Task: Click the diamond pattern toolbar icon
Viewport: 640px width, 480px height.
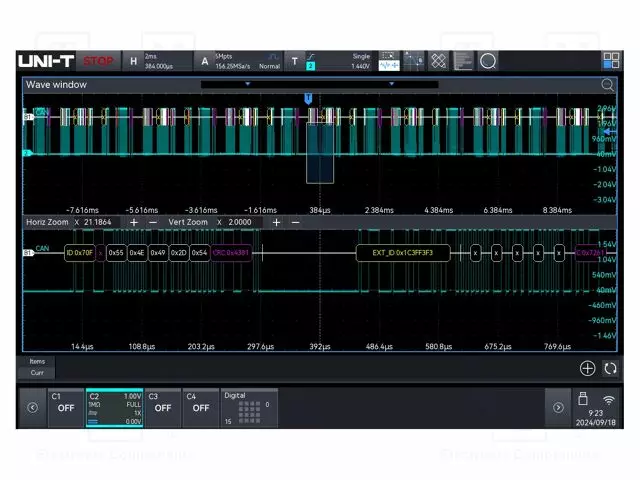Action: click(438, 61)
